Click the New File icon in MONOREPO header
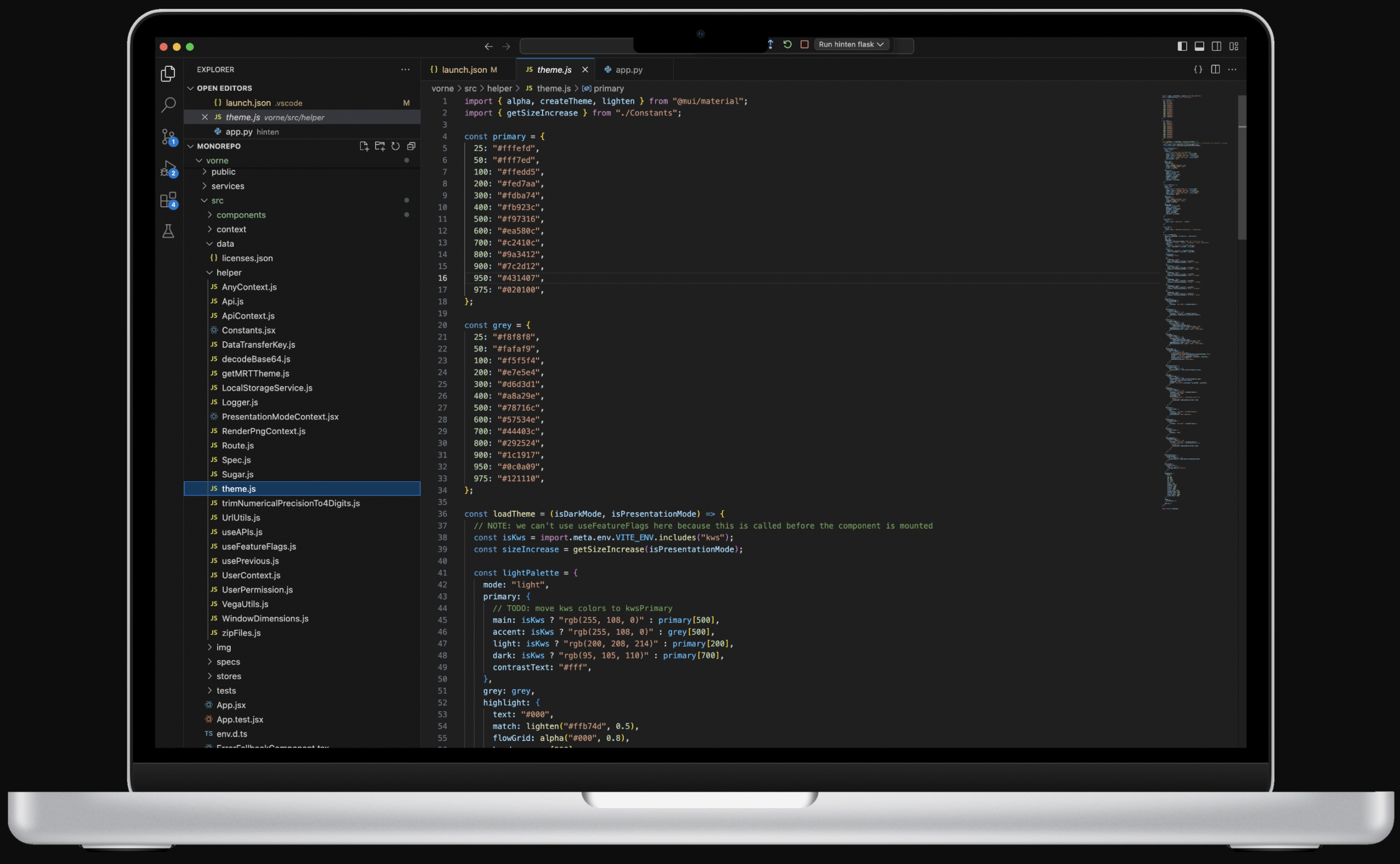 click(364, 147)
